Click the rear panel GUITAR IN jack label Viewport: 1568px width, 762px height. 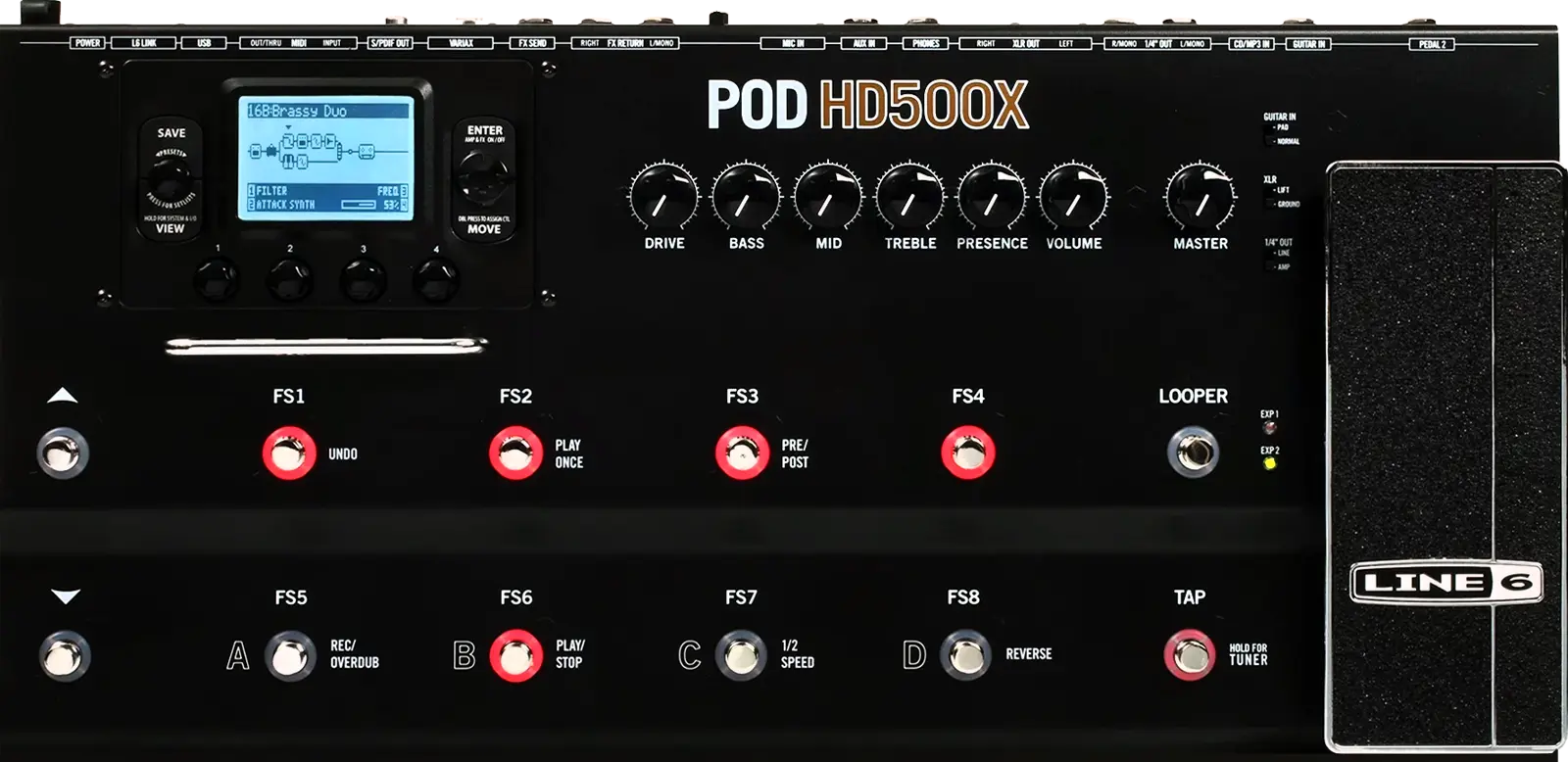pyautogui.click(x=1308, y=44)
